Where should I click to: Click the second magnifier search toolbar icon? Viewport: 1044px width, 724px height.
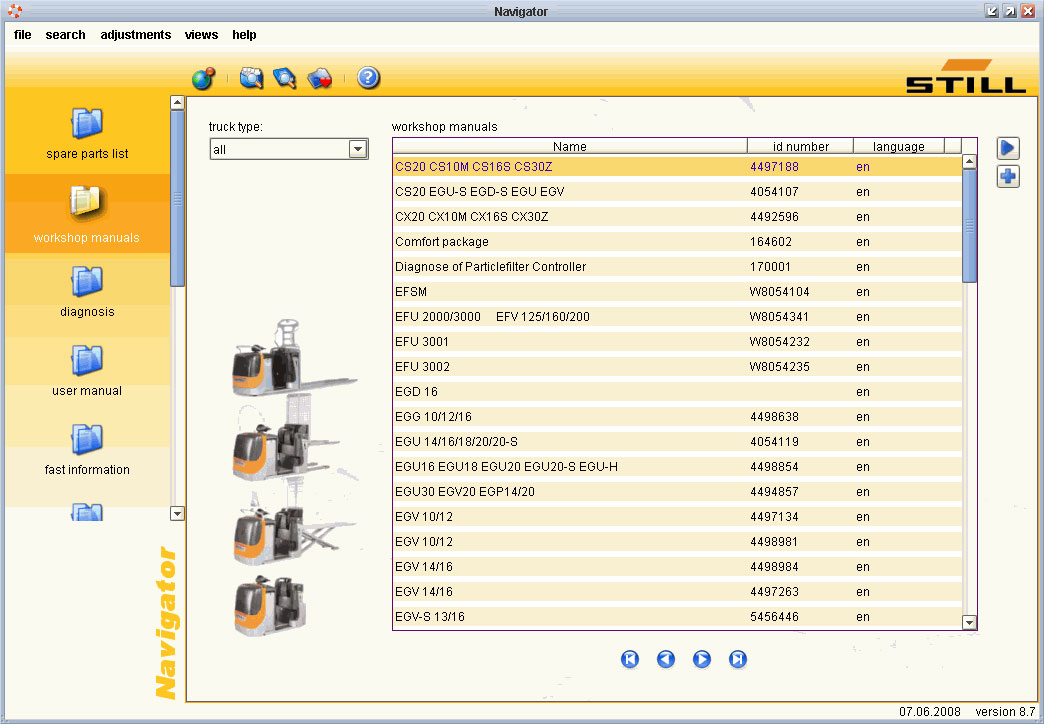(x=285, y=79)
